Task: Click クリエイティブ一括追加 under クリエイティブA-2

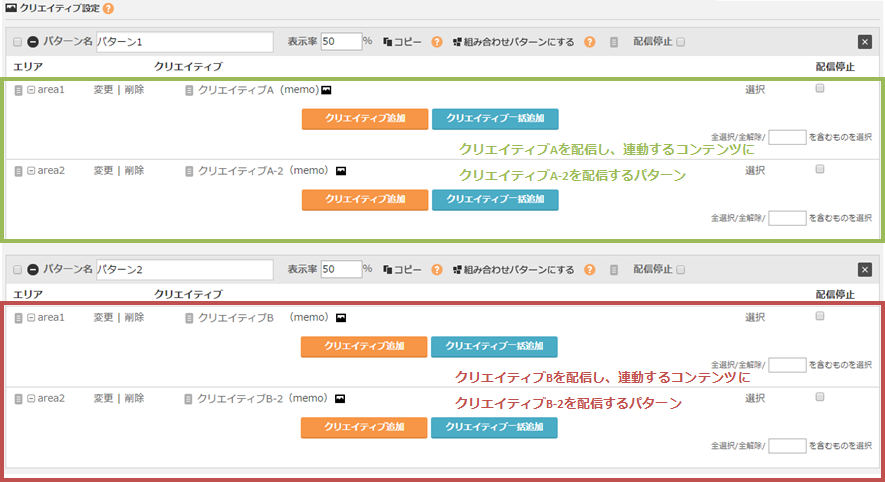Action: [495, 199]
